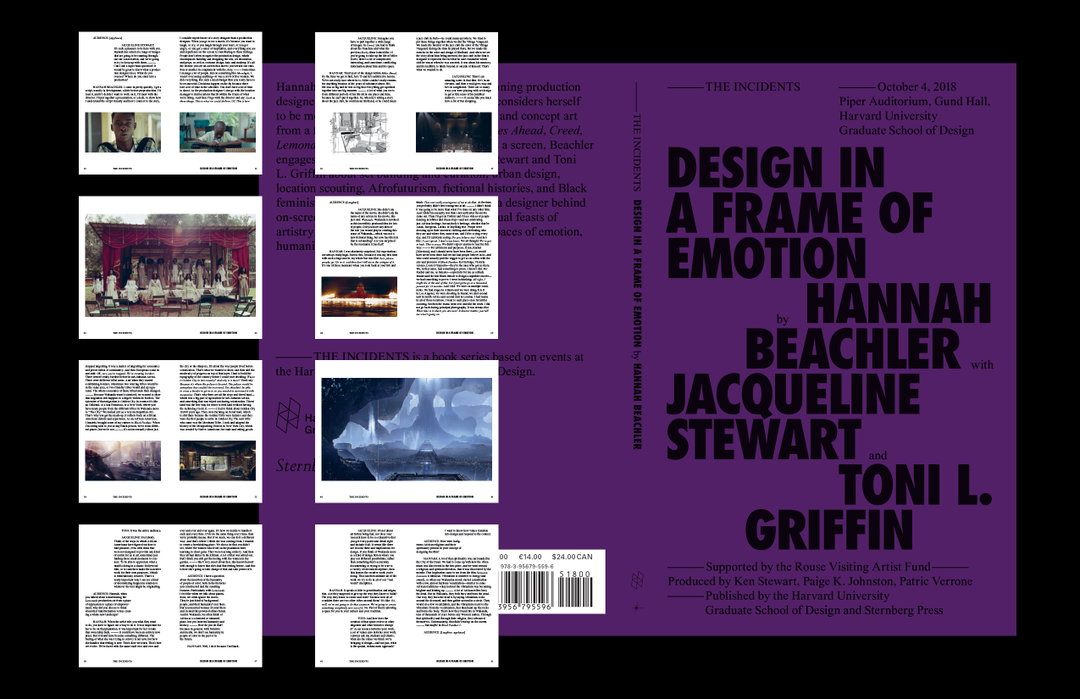1080x699 pixels.
Task: Select the dark interior room concept art image
Action: pos(217,460)
